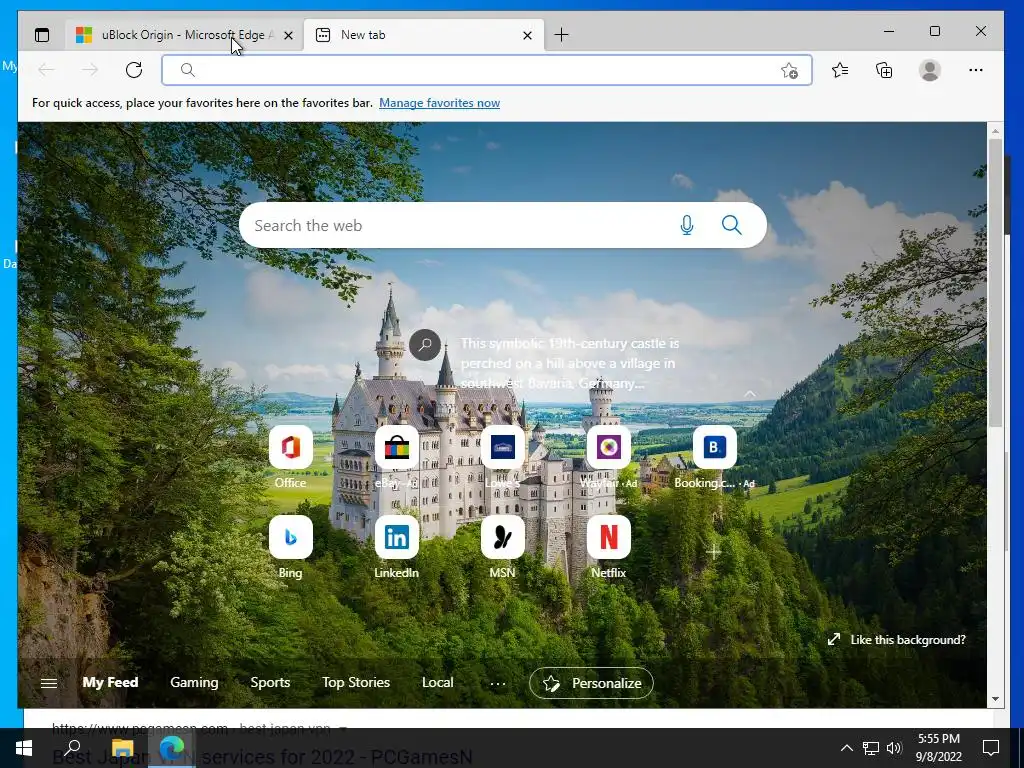Open the notification center icon

tap(991, 748)
